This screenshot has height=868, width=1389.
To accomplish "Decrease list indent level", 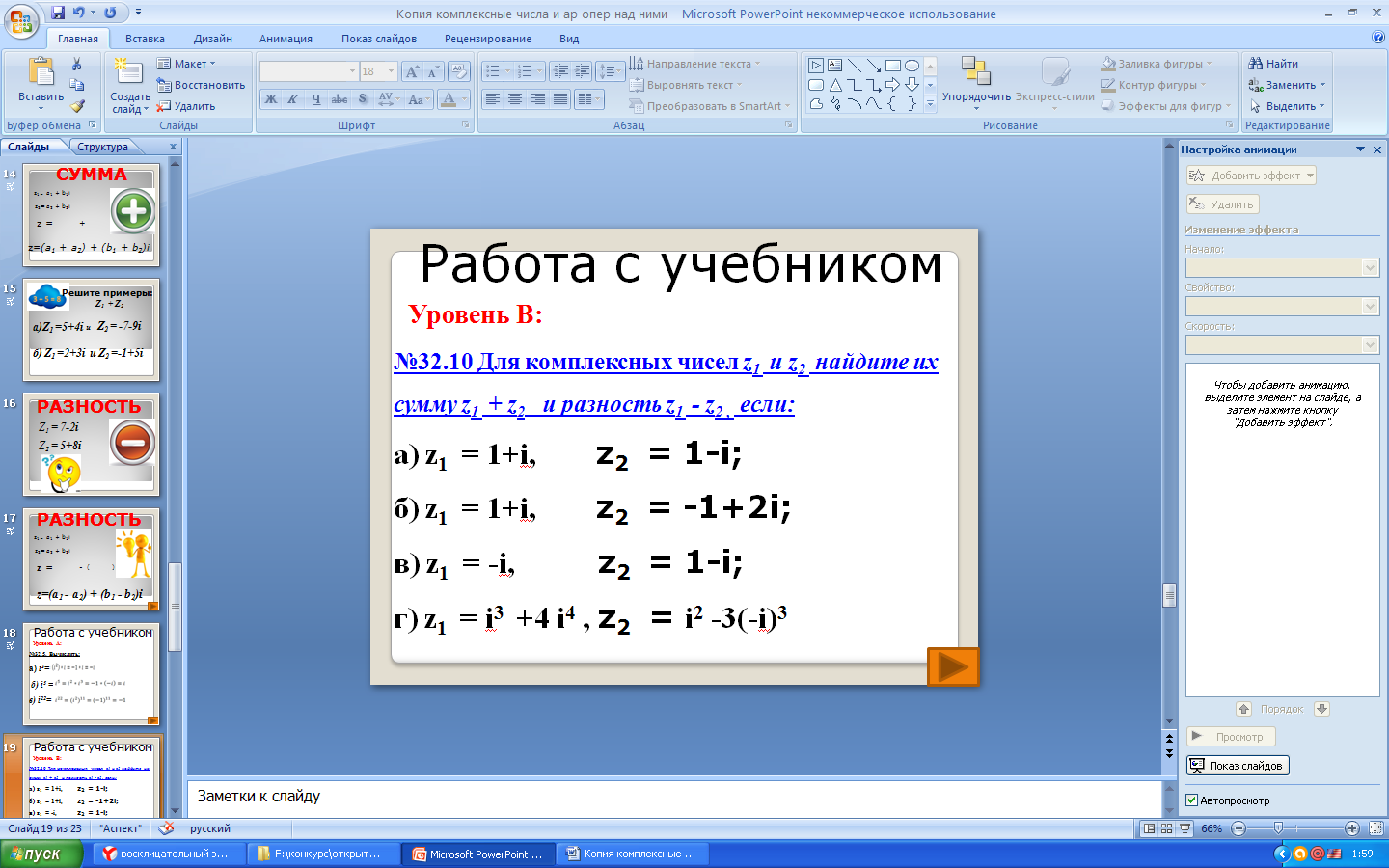I will tap(560, 71).
